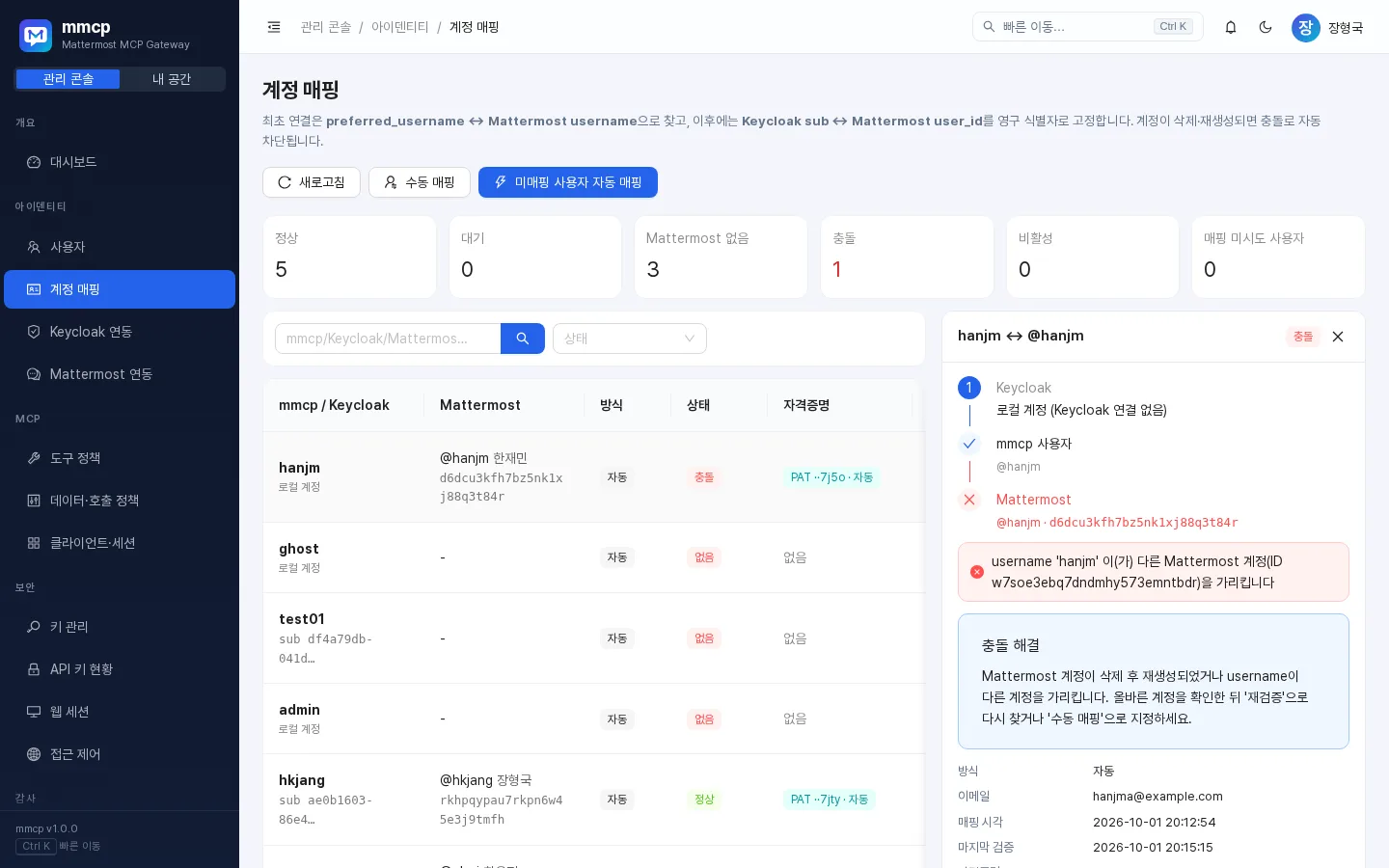Click the 매핑 미시도 사용자 stat card
Viewport: 1389px width, 868px height.
tap(1278, 257)
